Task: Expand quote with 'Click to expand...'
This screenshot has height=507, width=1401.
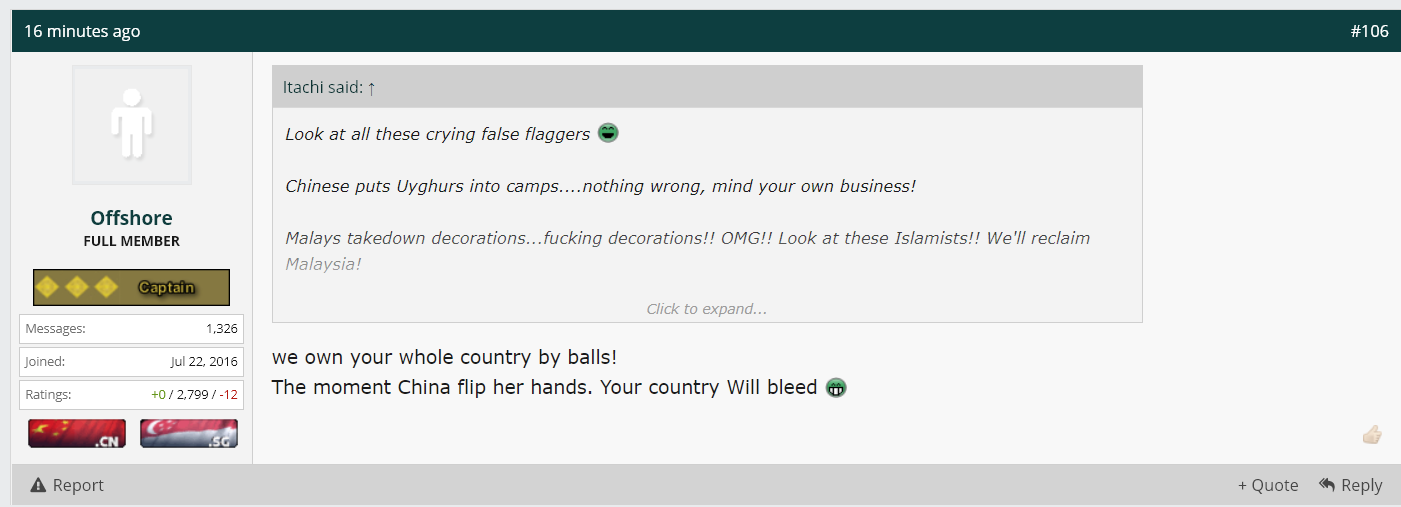Action: 707,309
